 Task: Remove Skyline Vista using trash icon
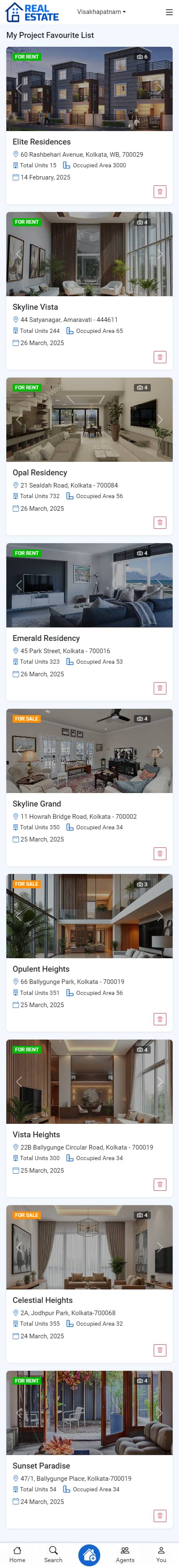click(160, 357)
